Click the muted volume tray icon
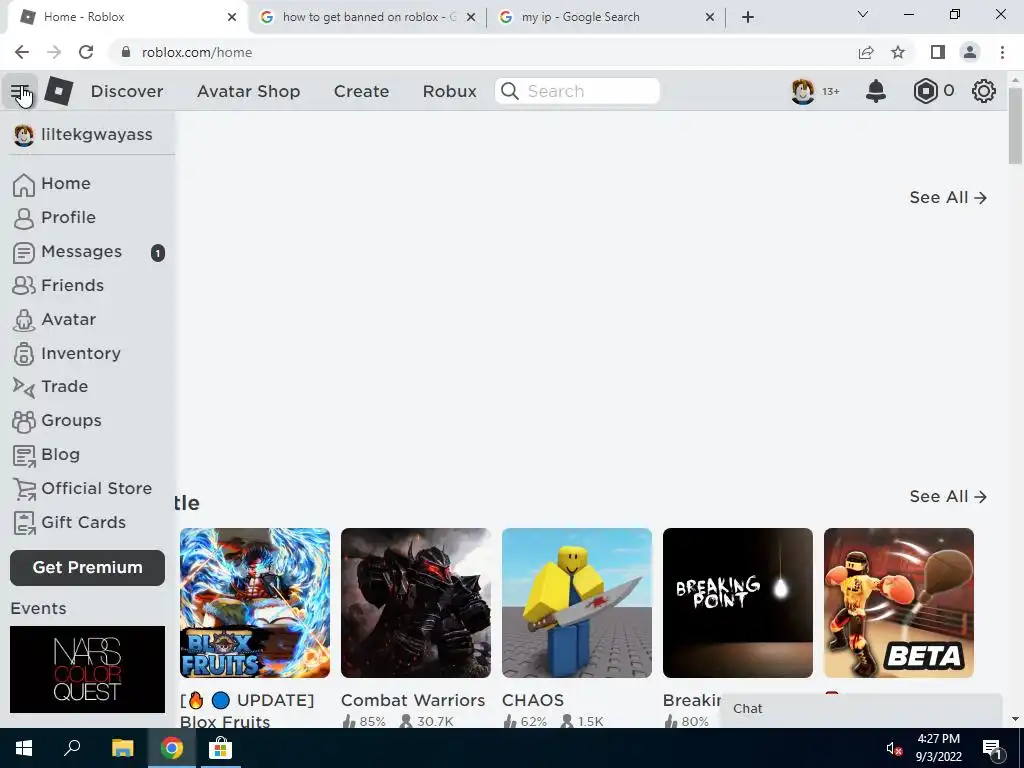Screen dimensions: 1024x768 (894, 749)
